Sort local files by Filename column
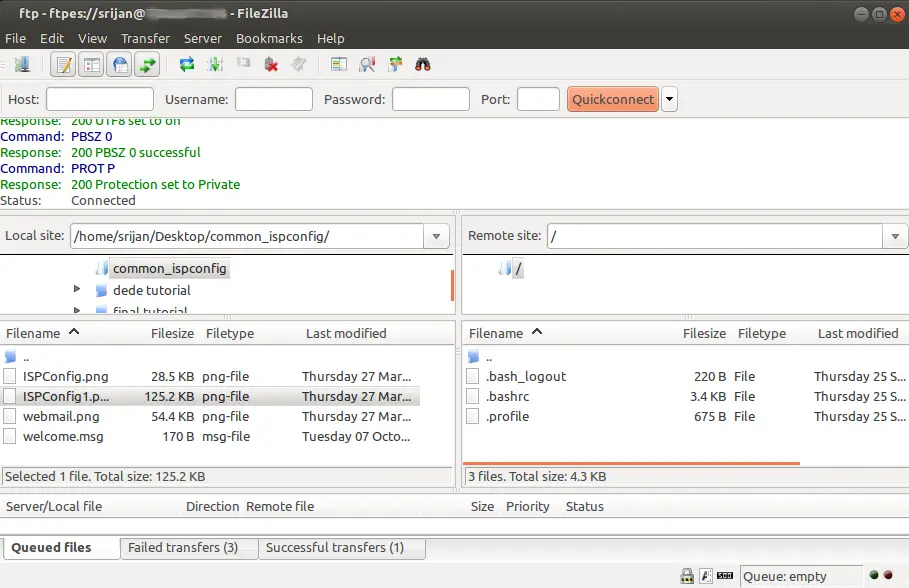This screenshot has width=909, height=588. [x=42, y=333]
